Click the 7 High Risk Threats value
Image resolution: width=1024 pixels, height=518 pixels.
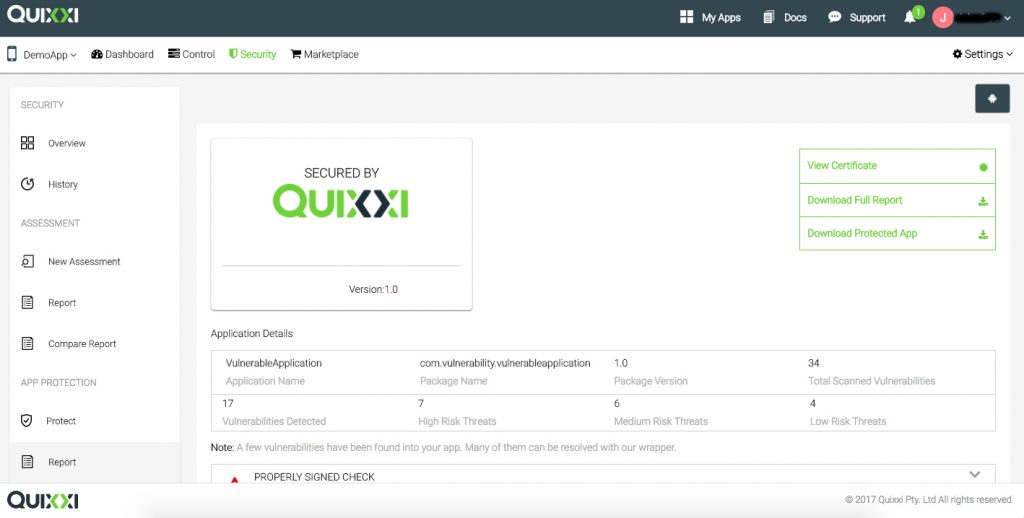tap(421, 404)
